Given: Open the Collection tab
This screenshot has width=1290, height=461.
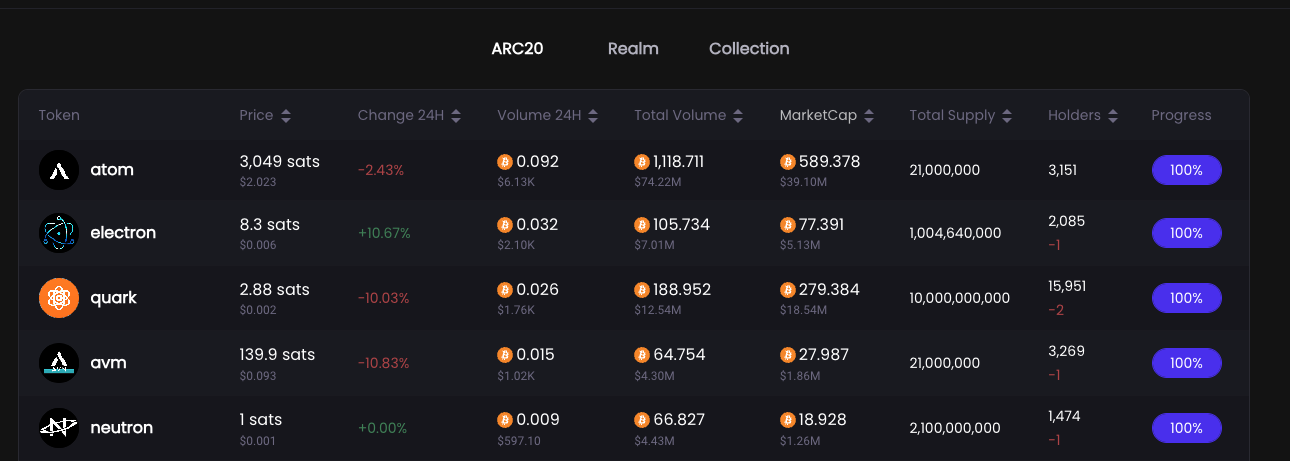Looking at the screenshot, I should [x=749, y=49].
